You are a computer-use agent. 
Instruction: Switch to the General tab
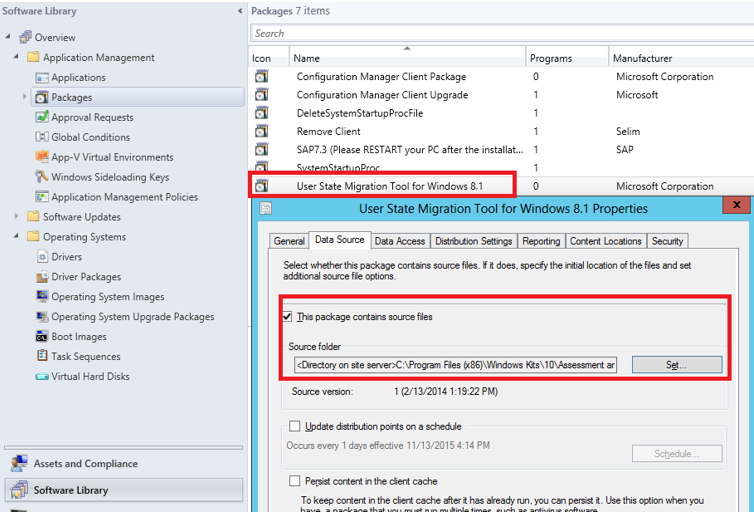click(x=289, y=241)
